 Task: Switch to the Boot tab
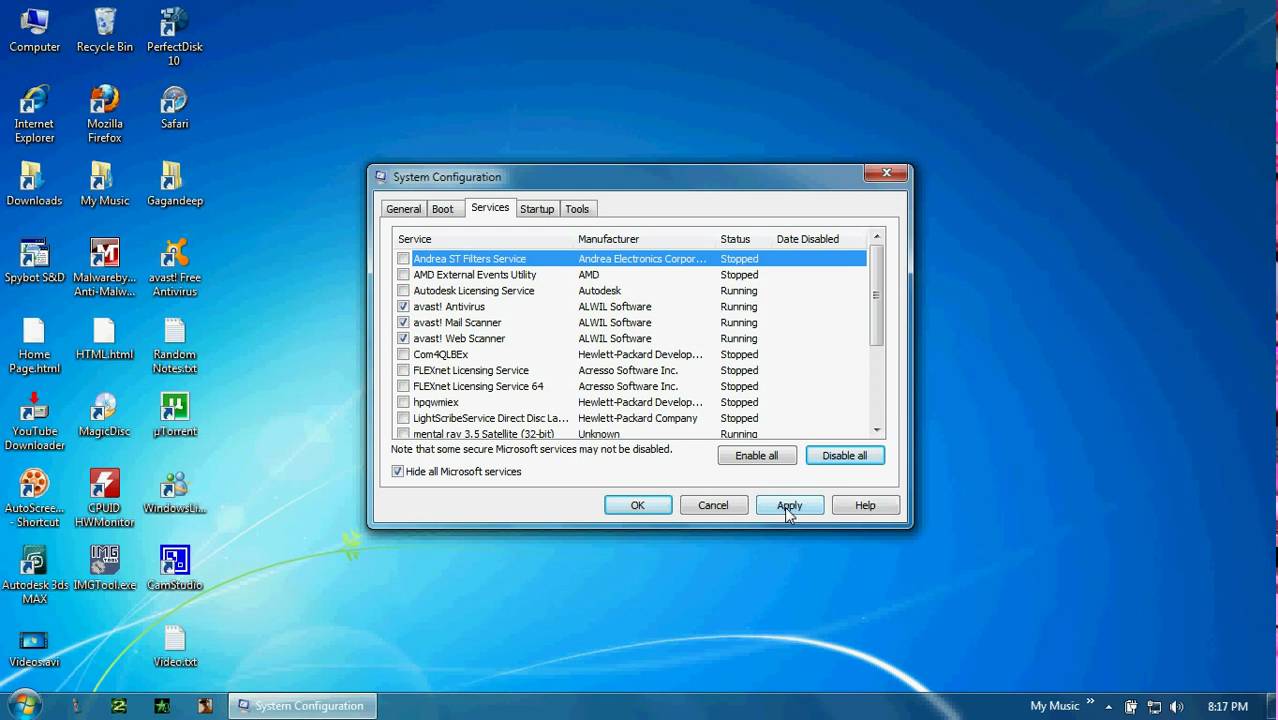[443, 209]
